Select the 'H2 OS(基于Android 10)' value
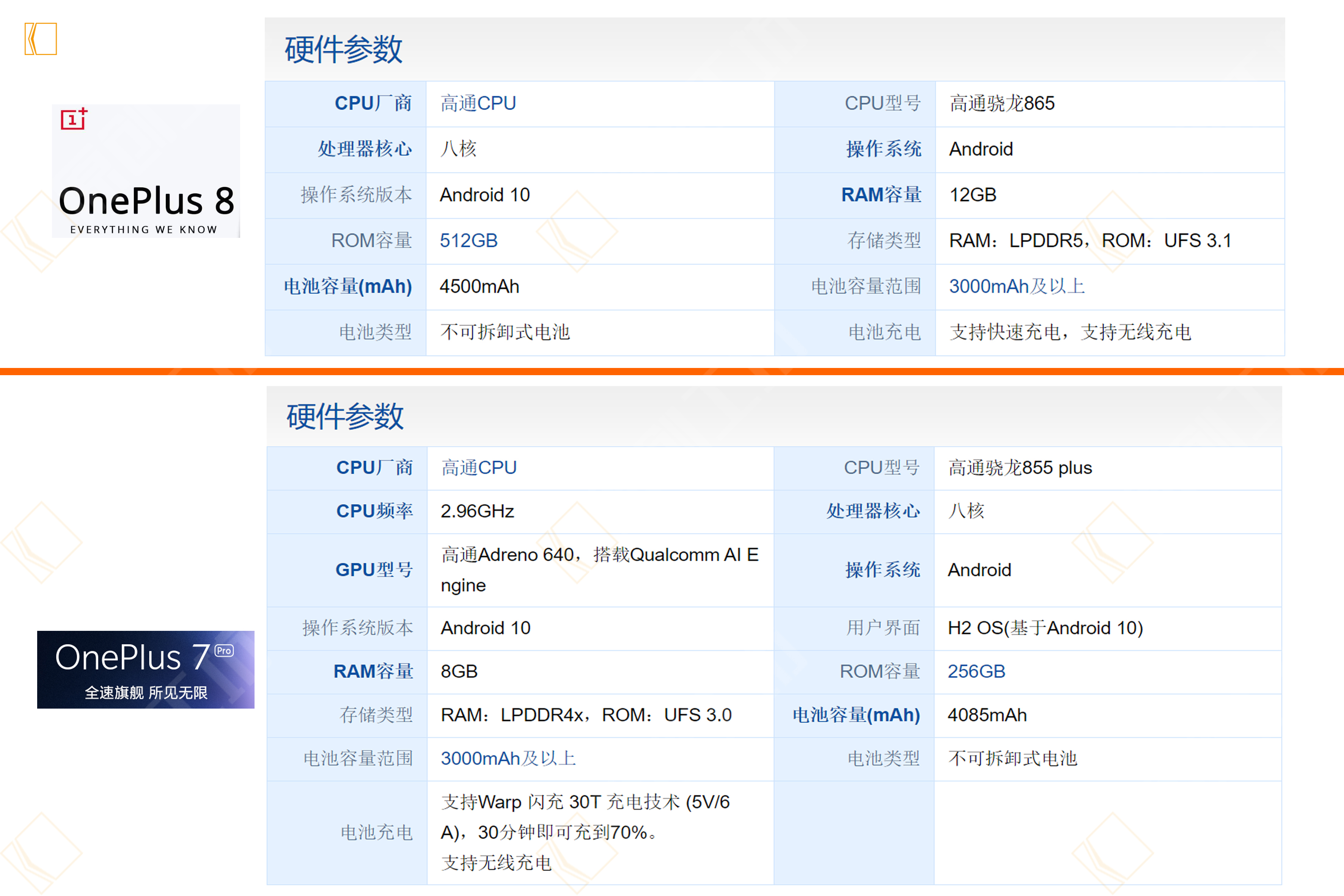The width and height of the screenshot is (1344, 896). [1045, 628]
